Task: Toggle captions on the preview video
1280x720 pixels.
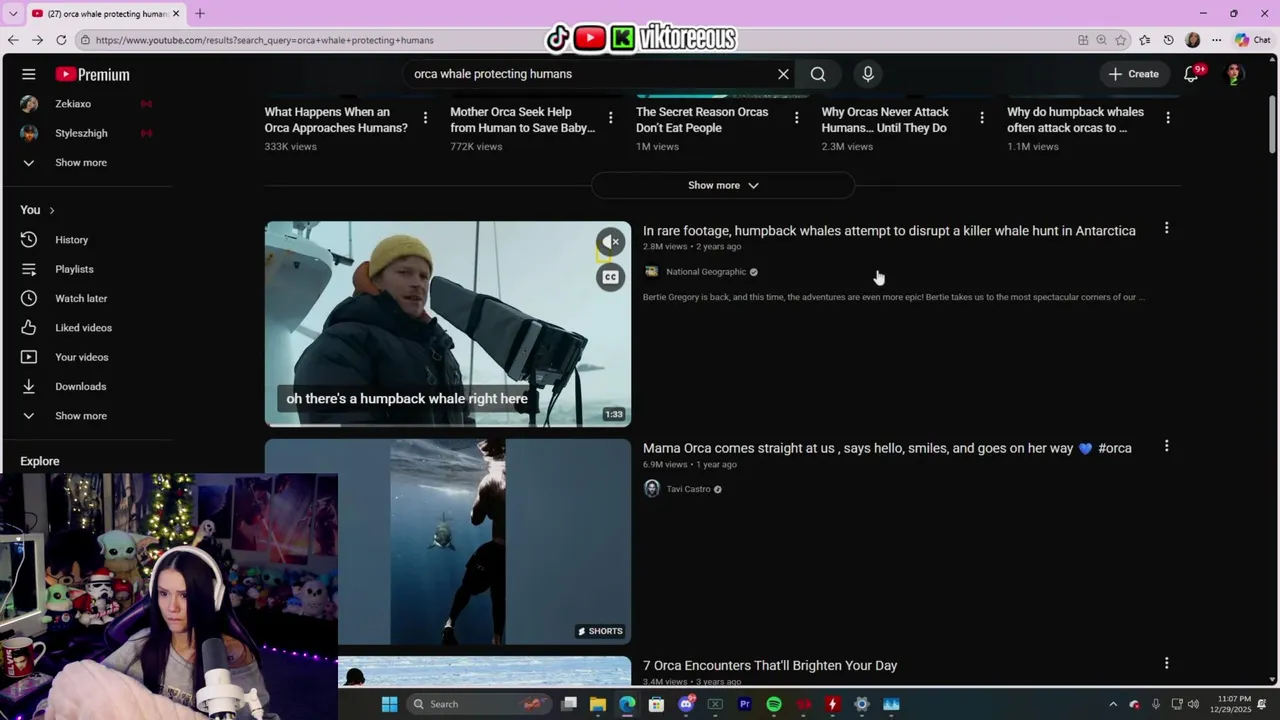Action: coord(610,277)
